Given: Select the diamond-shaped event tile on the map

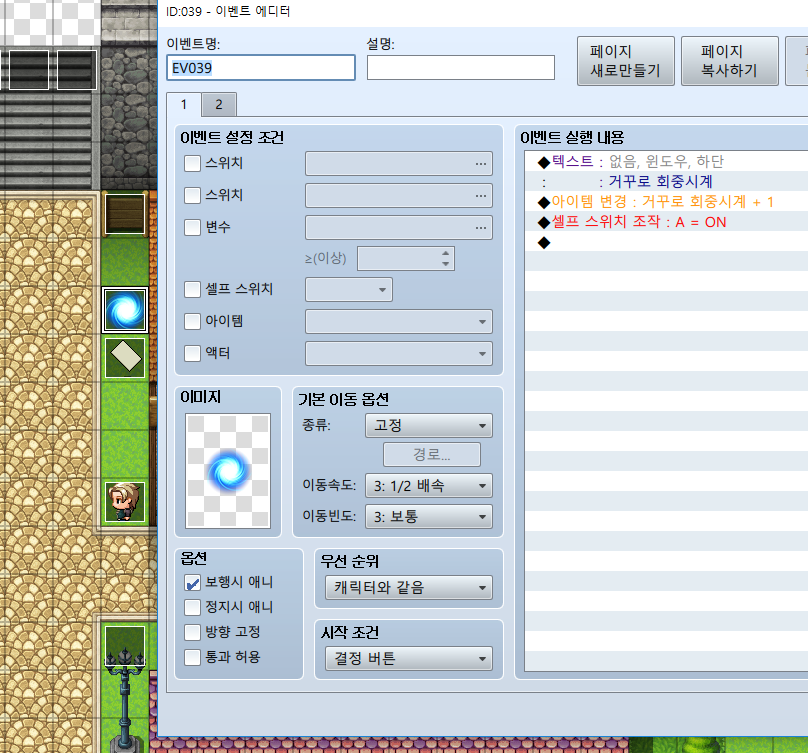Looking at the screenshot, I should [x=124, y=357].
